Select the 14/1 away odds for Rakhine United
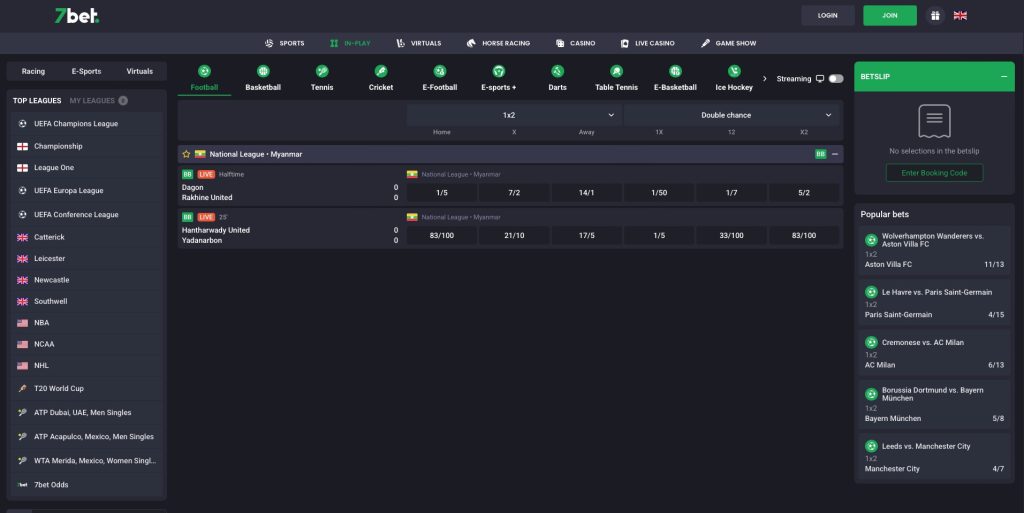 coord(586,193)
